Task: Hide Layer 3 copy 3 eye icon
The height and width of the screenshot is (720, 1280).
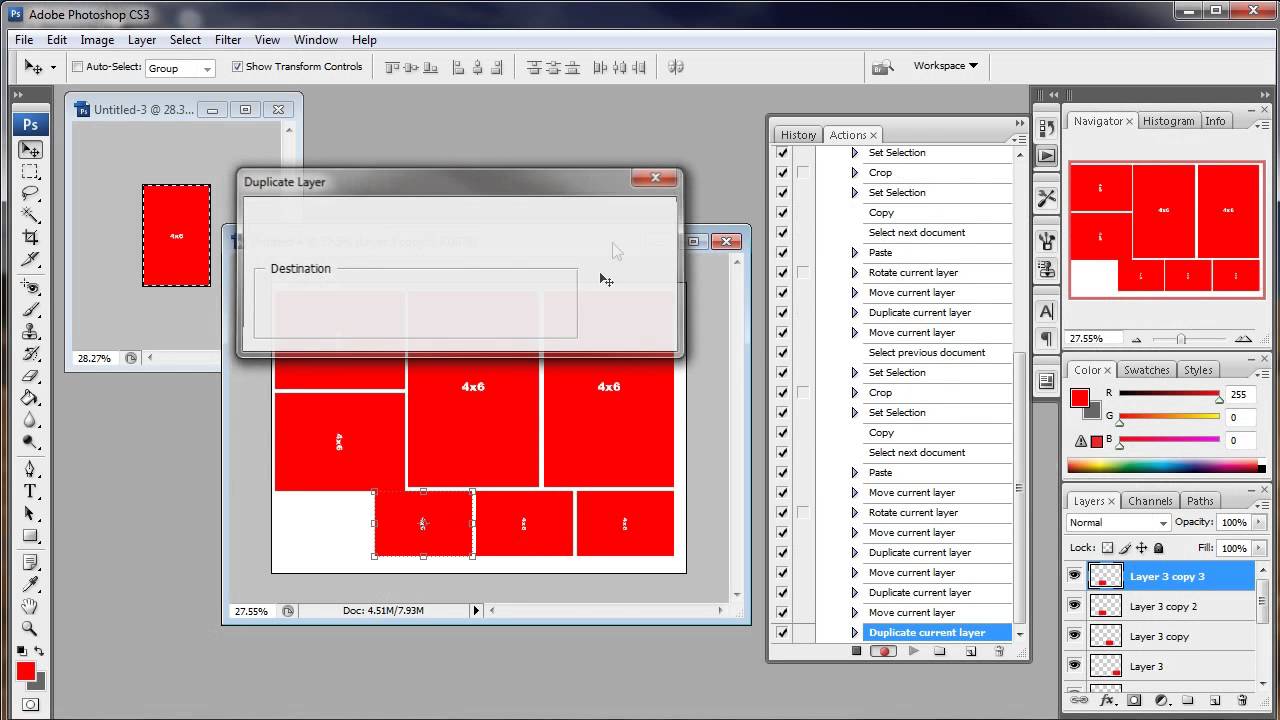Action: click(1074, 576)
